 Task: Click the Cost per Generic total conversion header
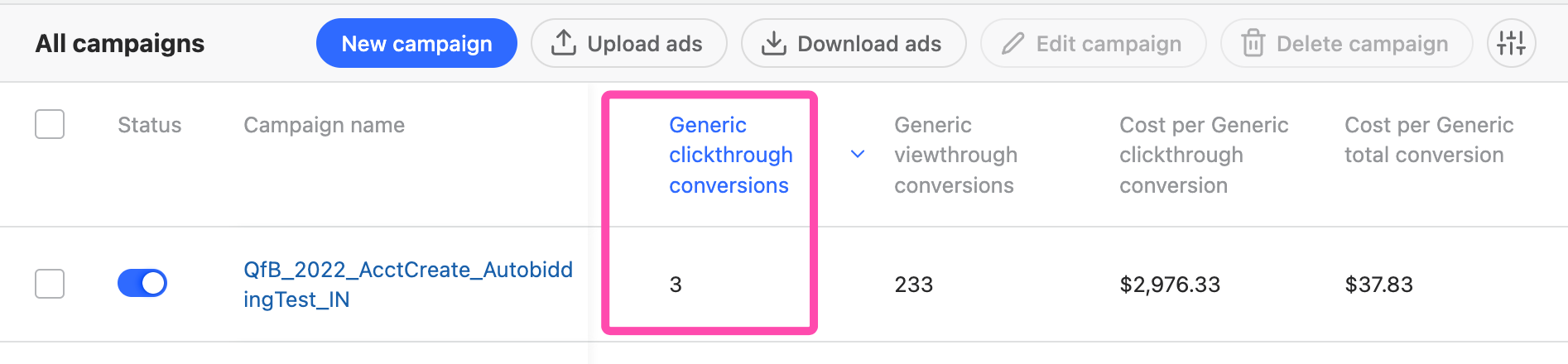pos(1429,140)
